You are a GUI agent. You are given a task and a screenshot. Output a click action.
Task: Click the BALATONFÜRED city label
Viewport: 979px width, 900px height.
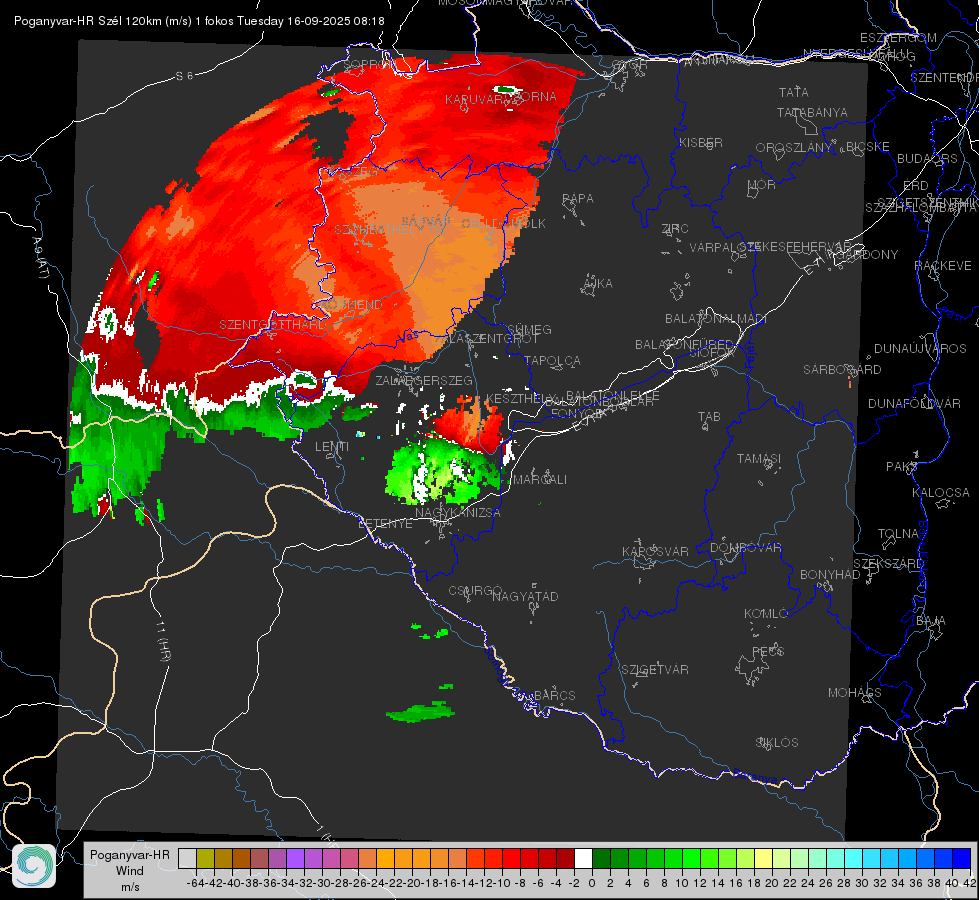(684, 345)
